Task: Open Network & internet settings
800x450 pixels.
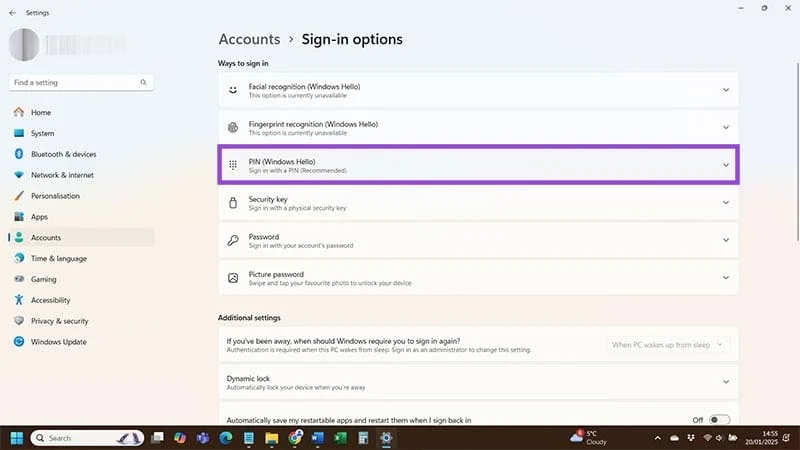Action: (61, 175)
